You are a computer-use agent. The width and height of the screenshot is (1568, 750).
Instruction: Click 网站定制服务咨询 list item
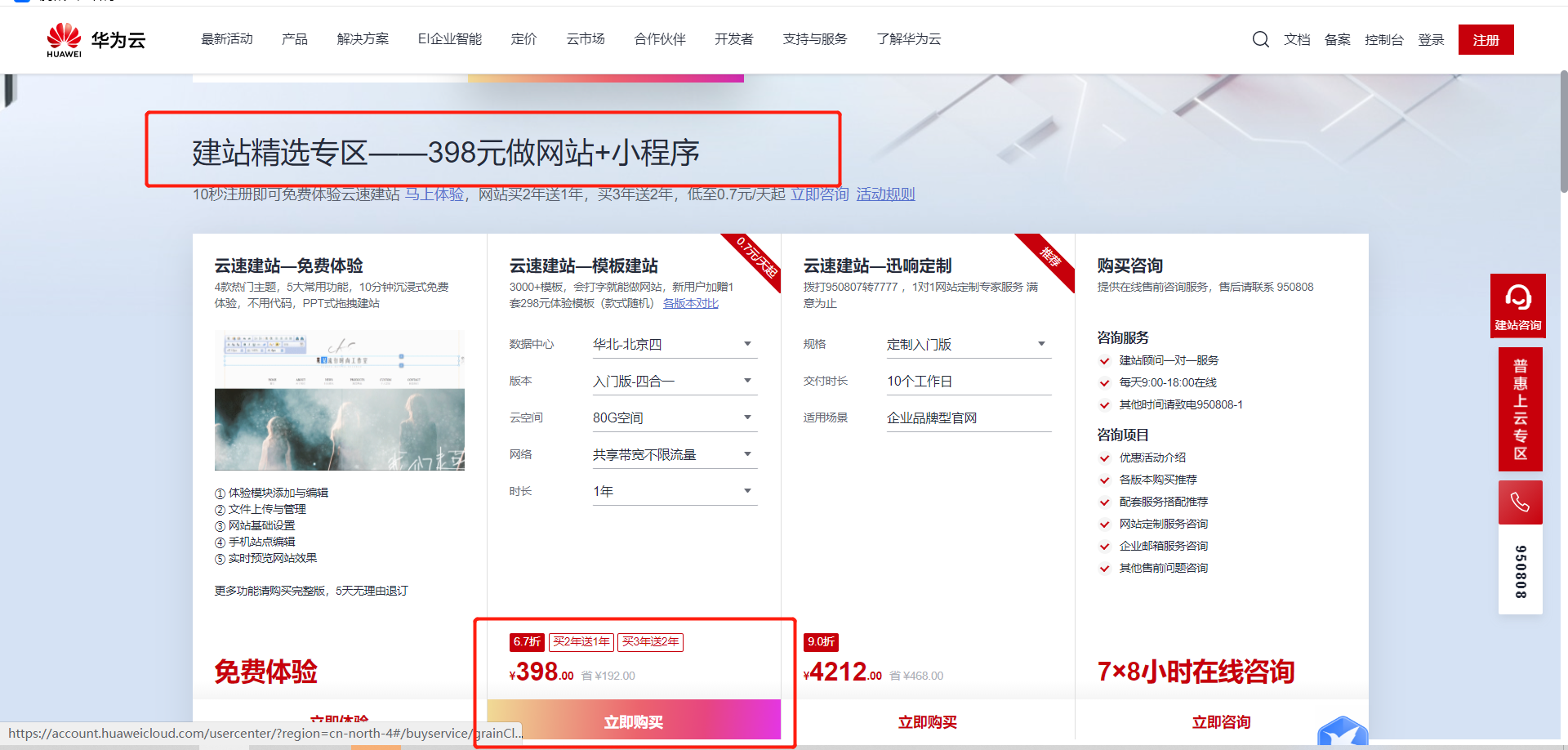(1164, 524)
